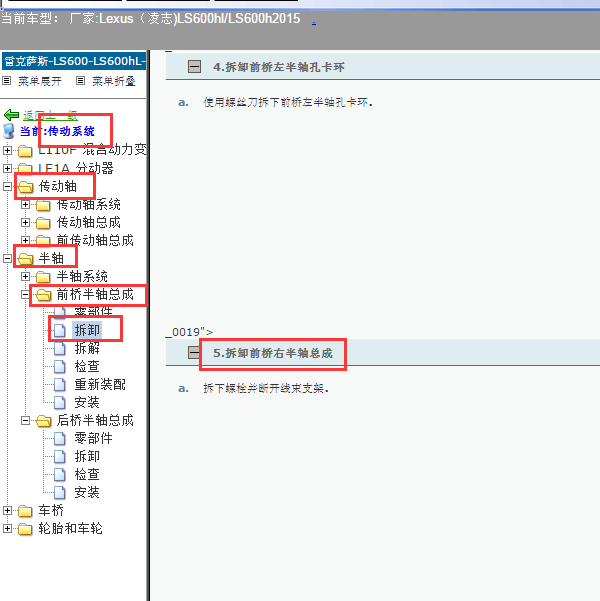Select 拆解 tree item
This screenshot has height=601, width=600.
[x=87, y=348]
